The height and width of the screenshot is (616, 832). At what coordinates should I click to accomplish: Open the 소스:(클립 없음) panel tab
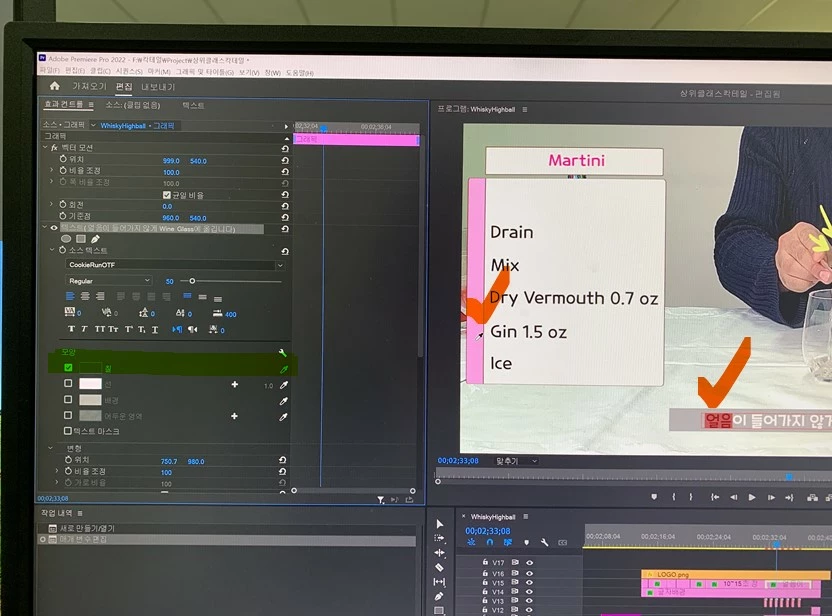[x=133, y=105]
